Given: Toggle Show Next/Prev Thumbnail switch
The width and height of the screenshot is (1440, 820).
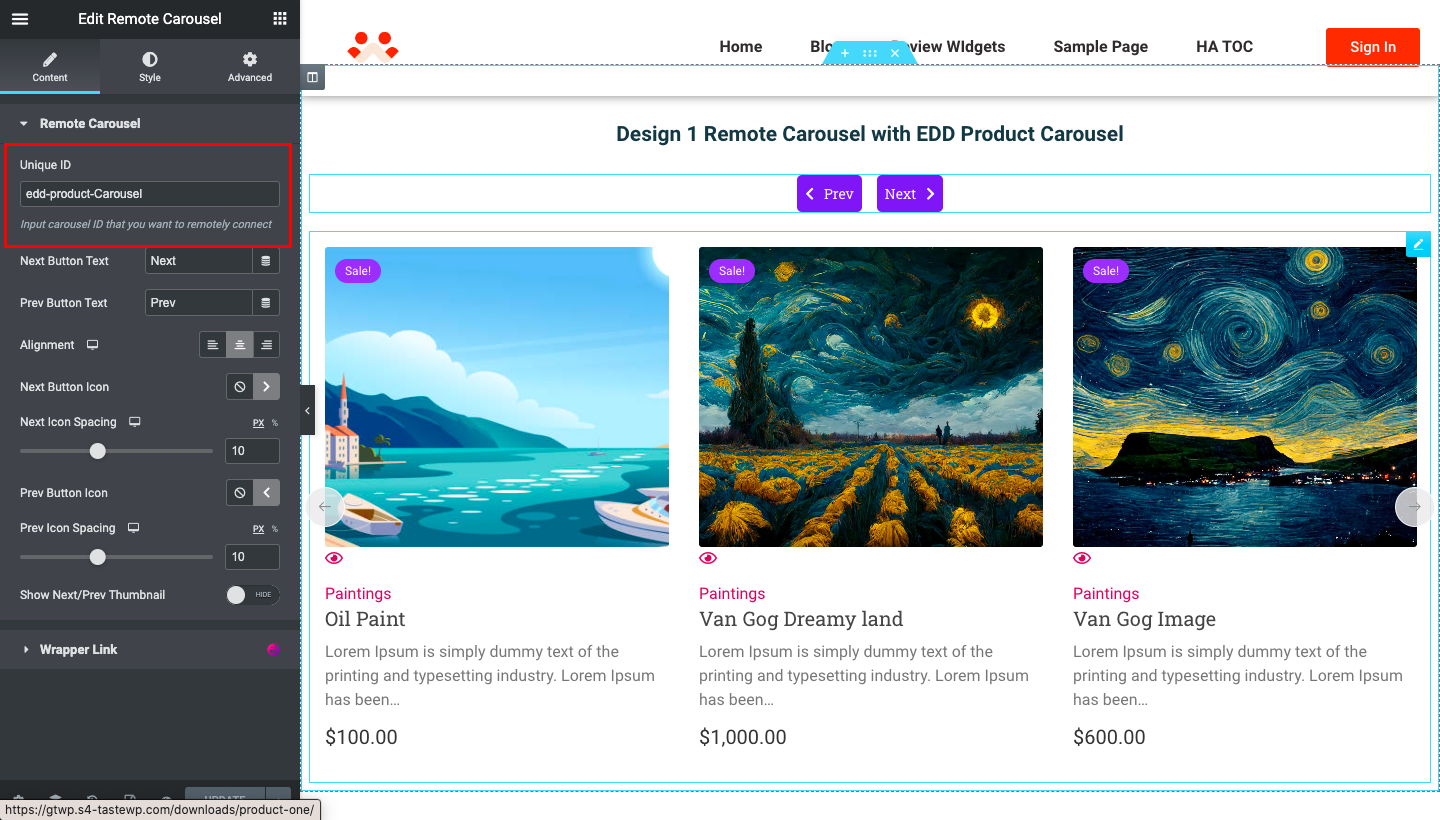Looking at the screenshot, I should [x=247, y=594].
